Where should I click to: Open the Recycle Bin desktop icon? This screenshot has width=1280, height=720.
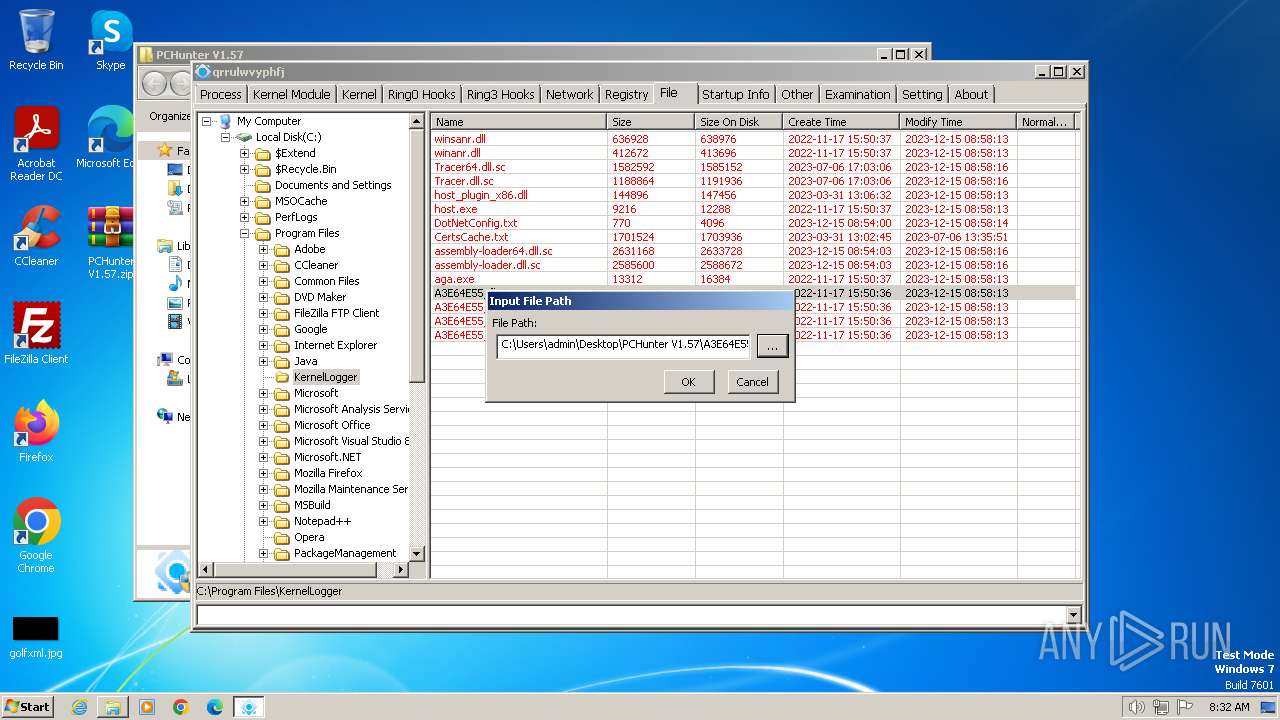(36, 40)
